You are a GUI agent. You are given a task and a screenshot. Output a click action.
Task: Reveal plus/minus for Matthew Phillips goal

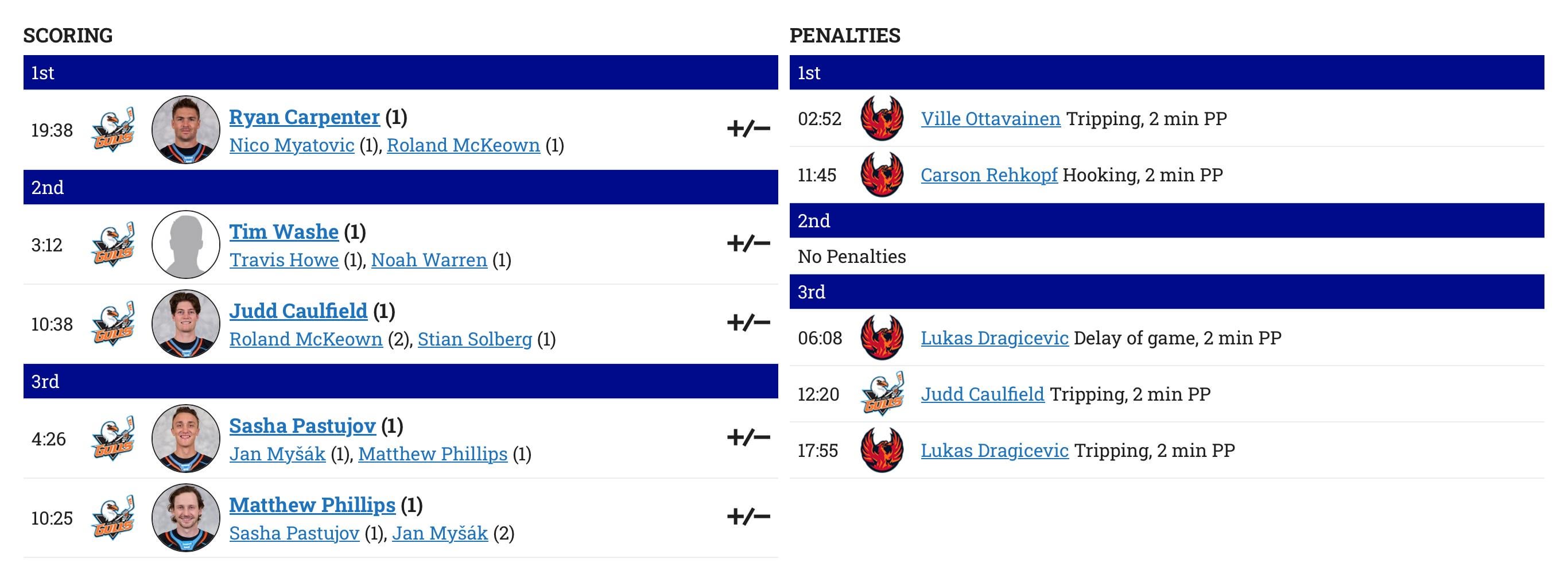[x=748, y=517]
